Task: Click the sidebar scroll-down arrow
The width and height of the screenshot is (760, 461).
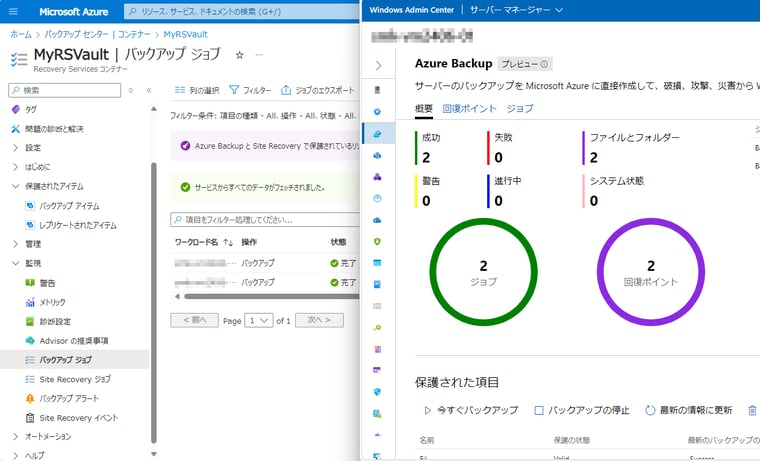Action: [x=154, y=454]
